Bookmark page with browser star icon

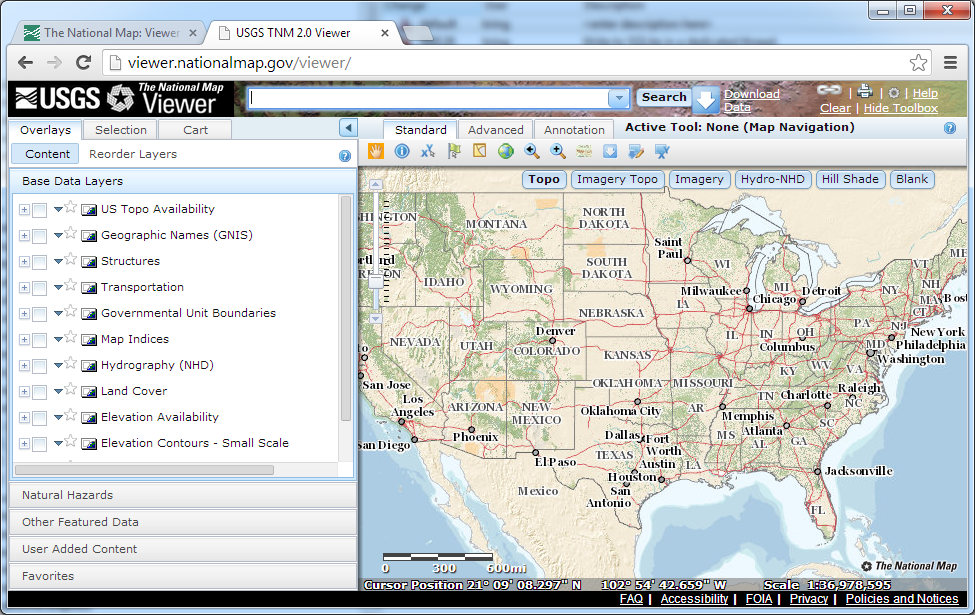(918, 62)
